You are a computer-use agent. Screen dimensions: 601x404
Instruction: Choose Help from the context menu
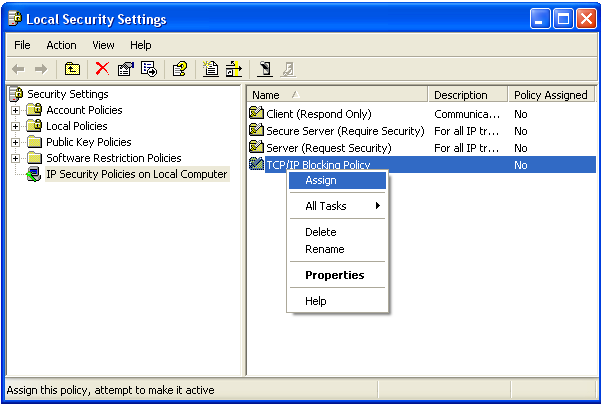[337, 301]
